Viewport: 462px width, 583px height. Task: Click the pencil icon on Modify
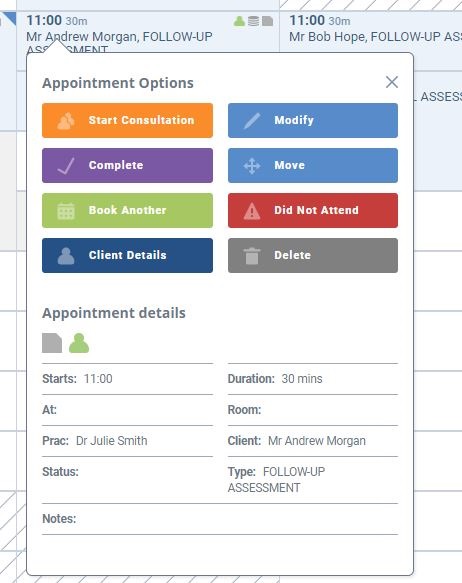click(252, 121)
